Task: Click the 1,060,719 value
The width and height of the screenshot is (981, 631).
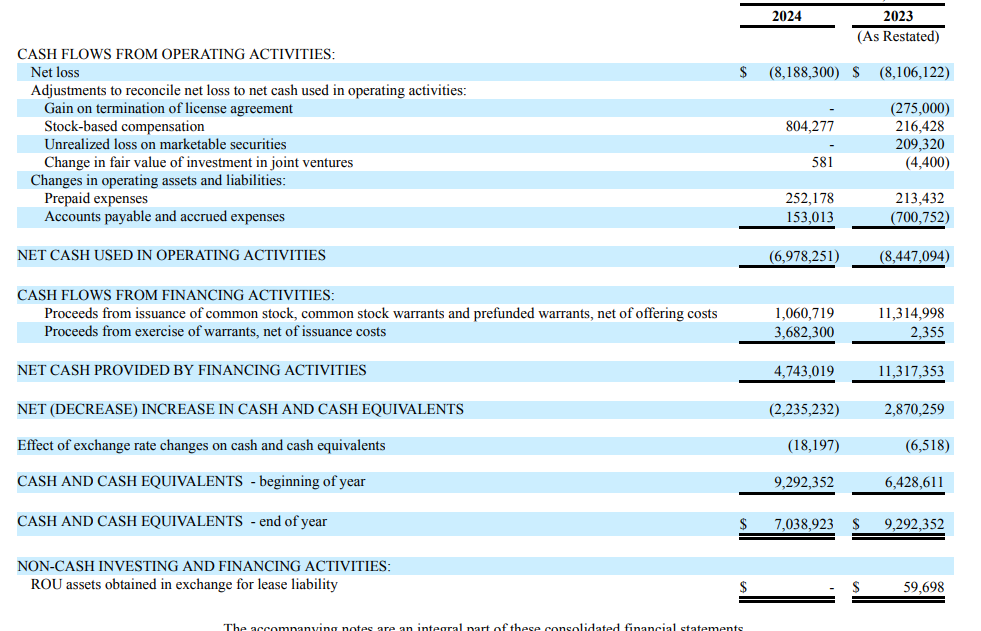Action: [804, 313]
